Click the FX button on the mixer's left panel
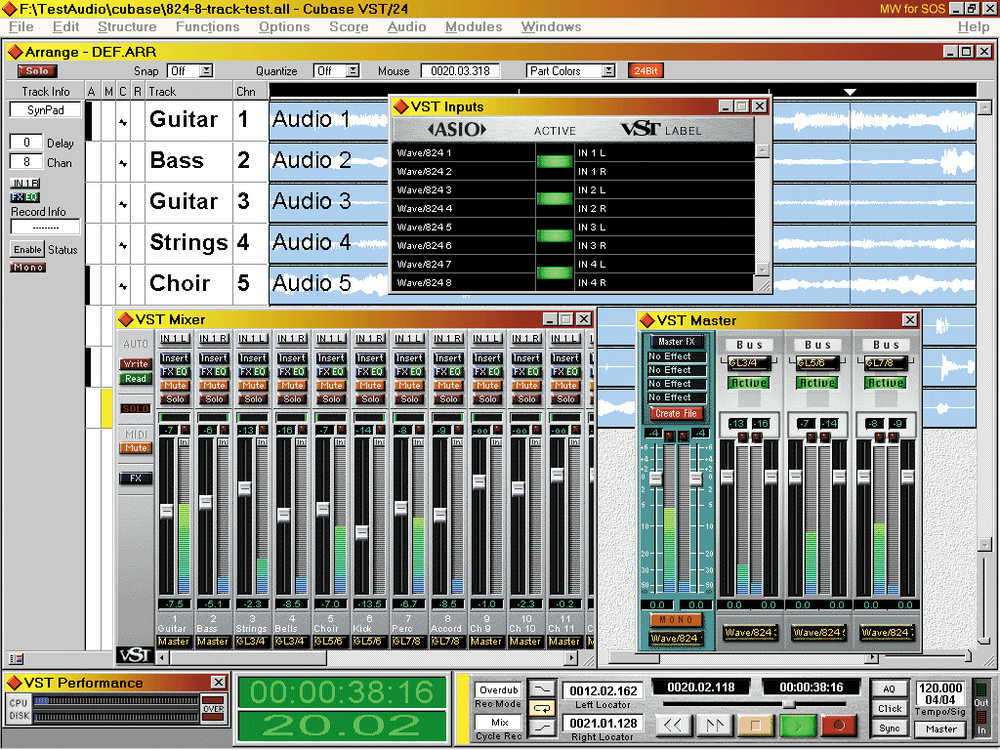This screenshot has width=1000, height=750. (x=135, y=478)
